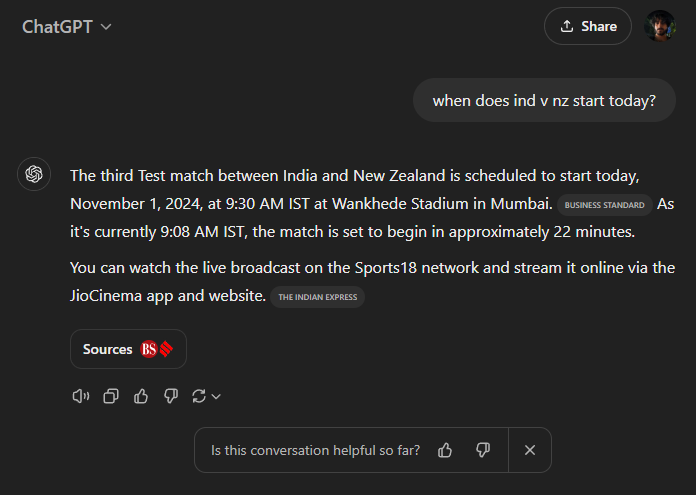696x495 pixels.
Task: Click thumbs up in the feedback prompt
Action: 445,450
